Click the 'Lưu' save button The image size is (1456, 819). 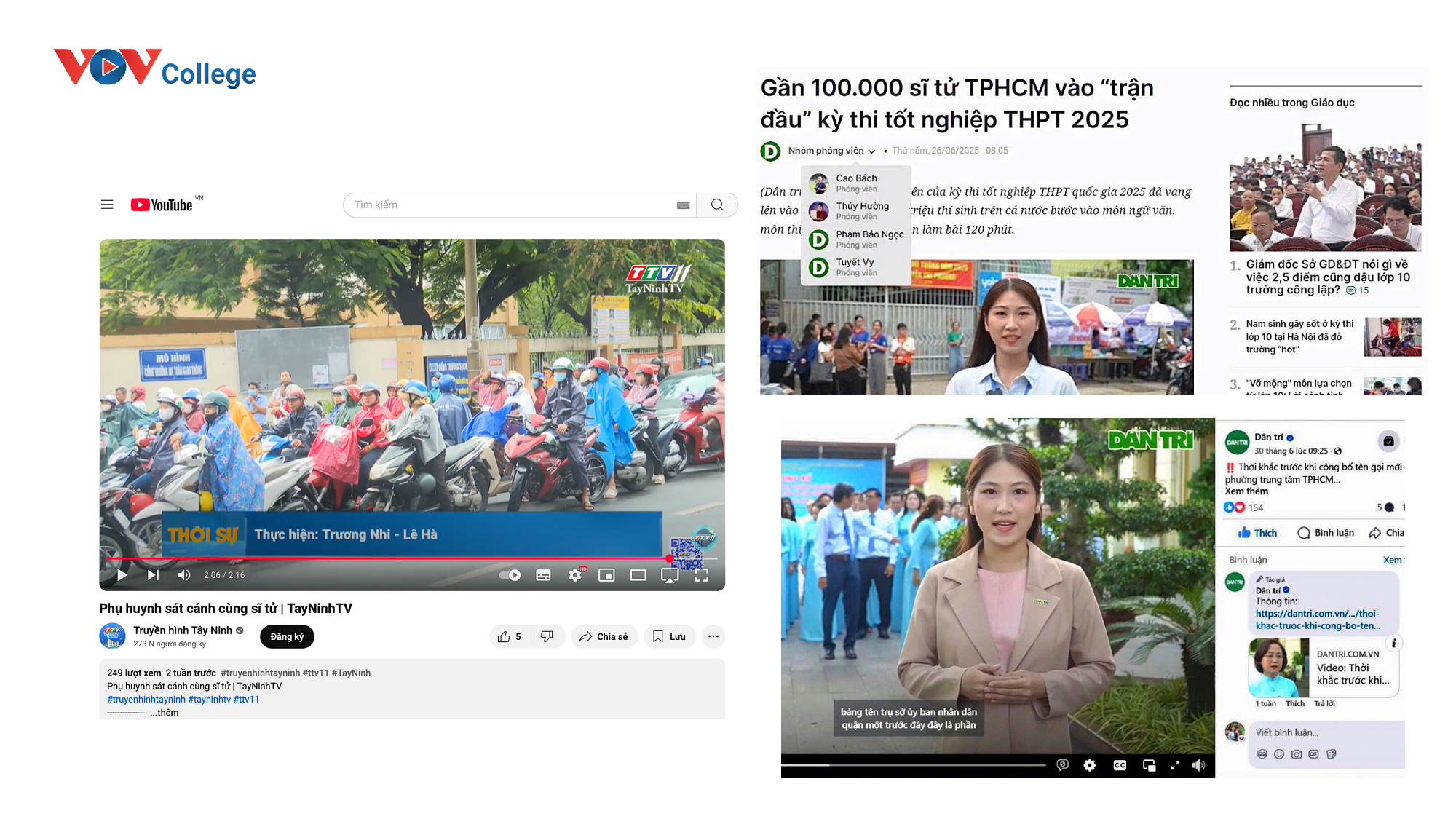(x=670, y=637)
